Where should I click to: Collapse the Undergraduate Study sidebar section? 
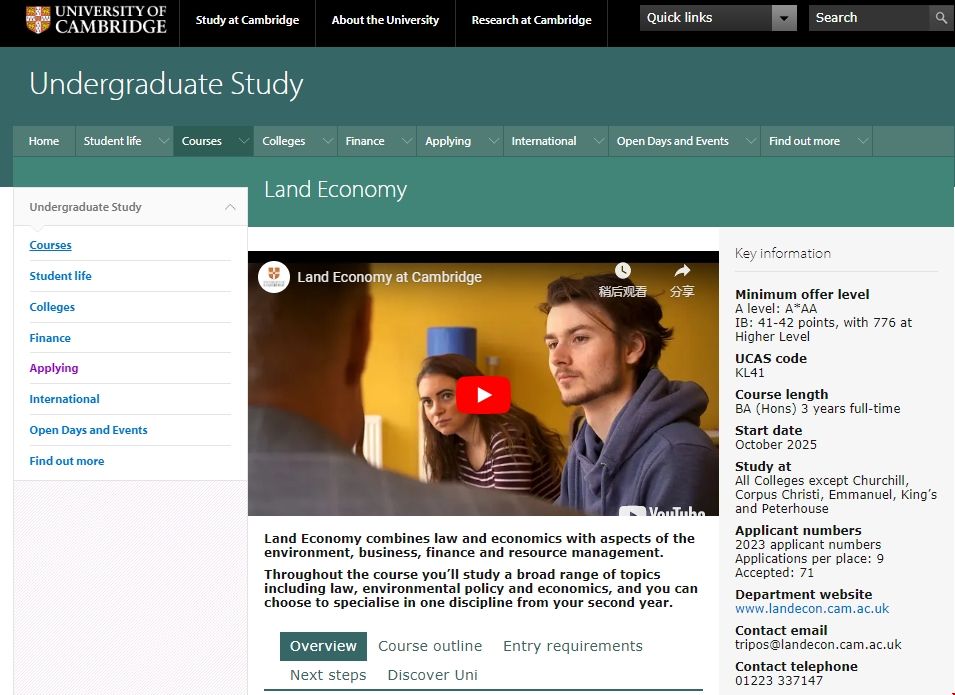[x=230, y=207]
